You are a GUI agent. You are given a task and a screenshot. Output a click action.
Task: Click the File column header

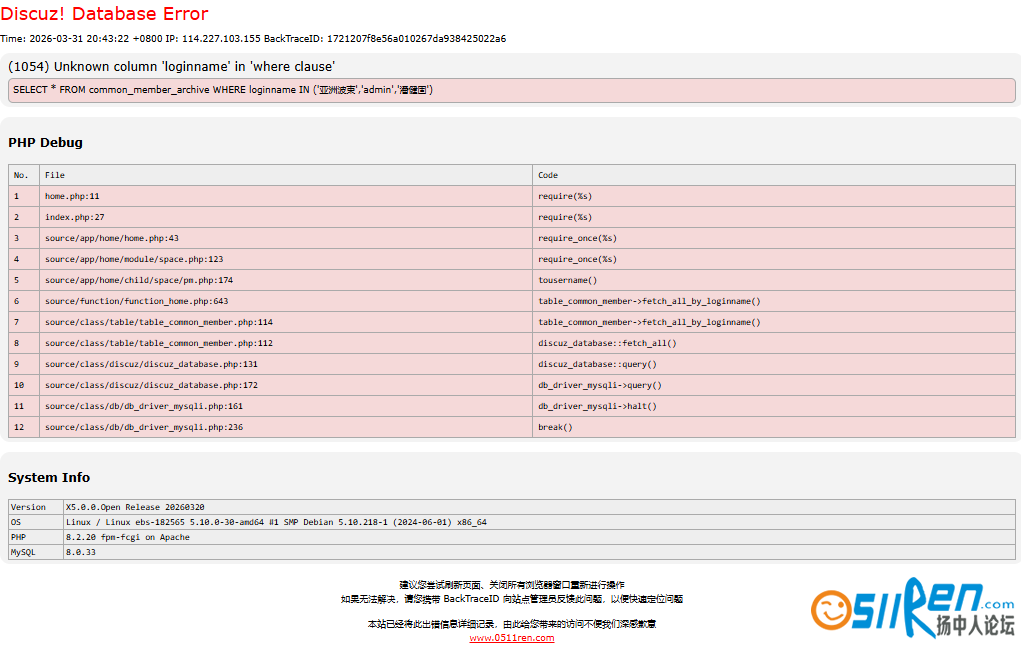[x=286, y=175]
